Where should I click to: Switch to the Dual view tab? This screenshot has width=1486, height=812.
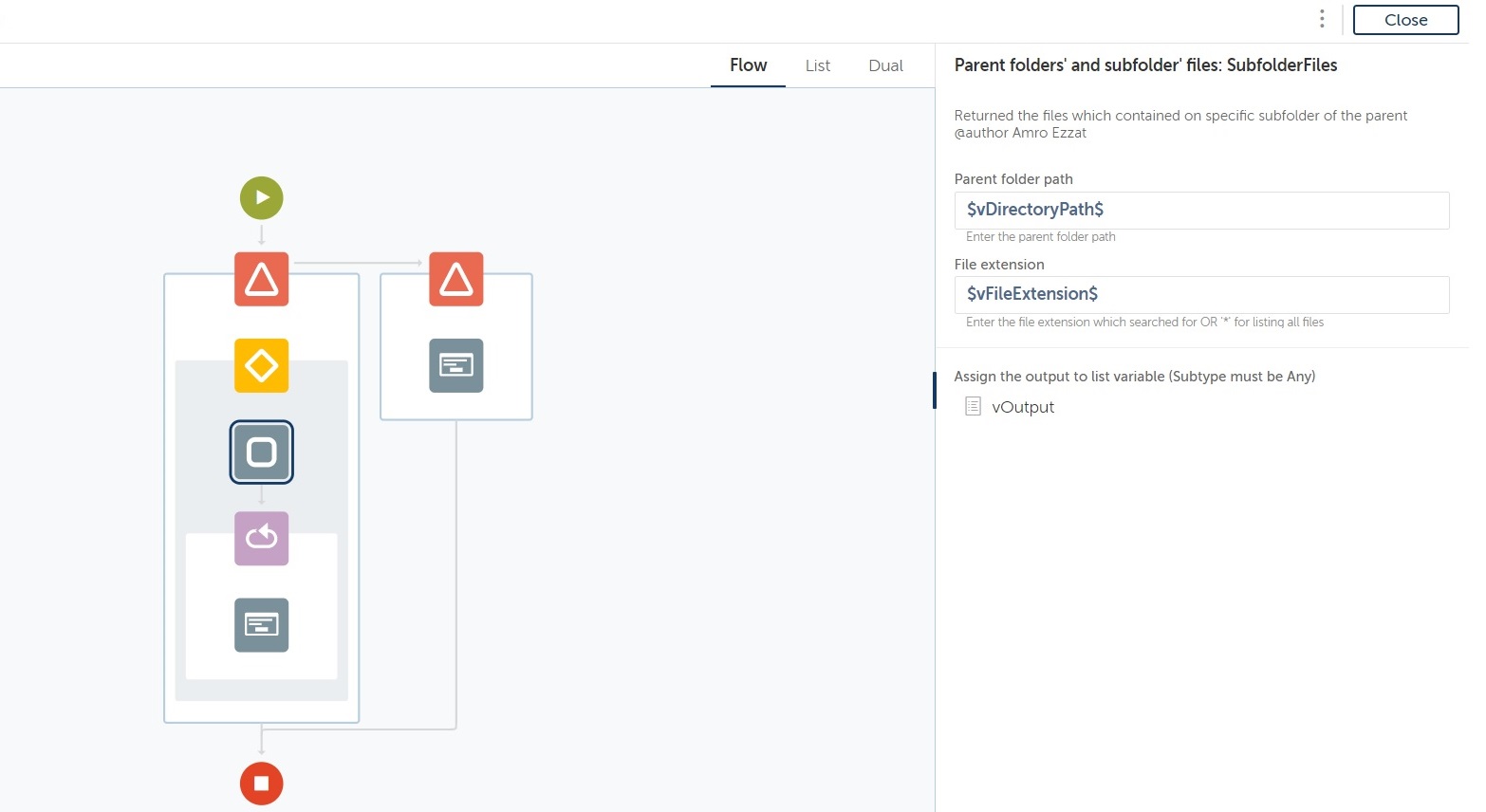tap(885, 65)
